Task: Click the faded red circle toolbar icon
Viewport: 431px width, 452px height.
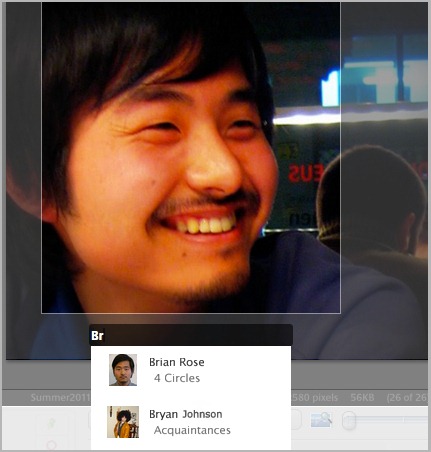Action: coord(51,445)
